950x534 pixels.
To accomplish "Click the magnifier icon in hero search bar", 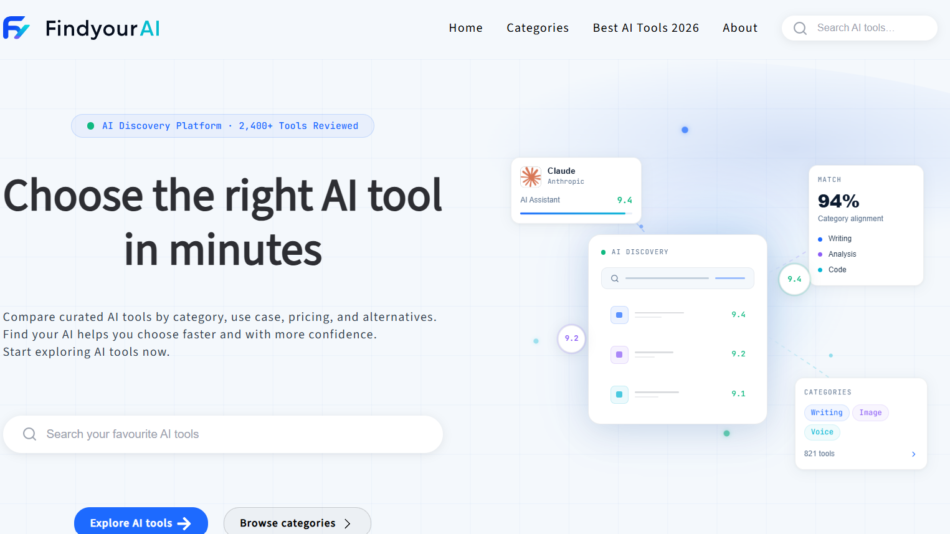I will tap(29, 434).
